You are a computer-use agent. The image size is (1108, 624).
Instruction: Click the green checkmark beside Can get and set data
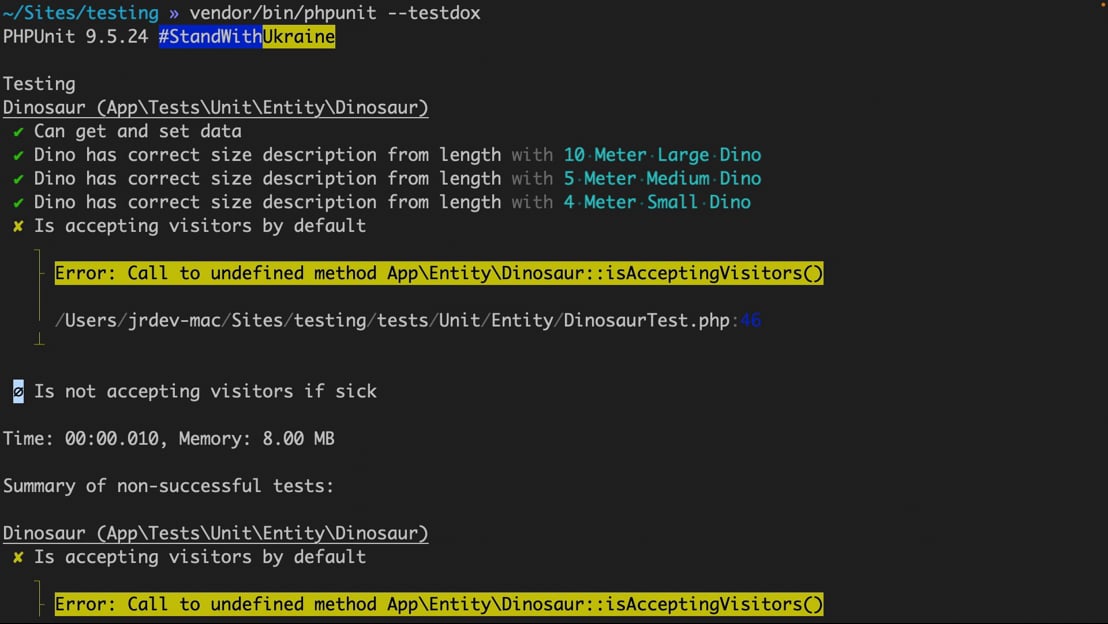18,131
